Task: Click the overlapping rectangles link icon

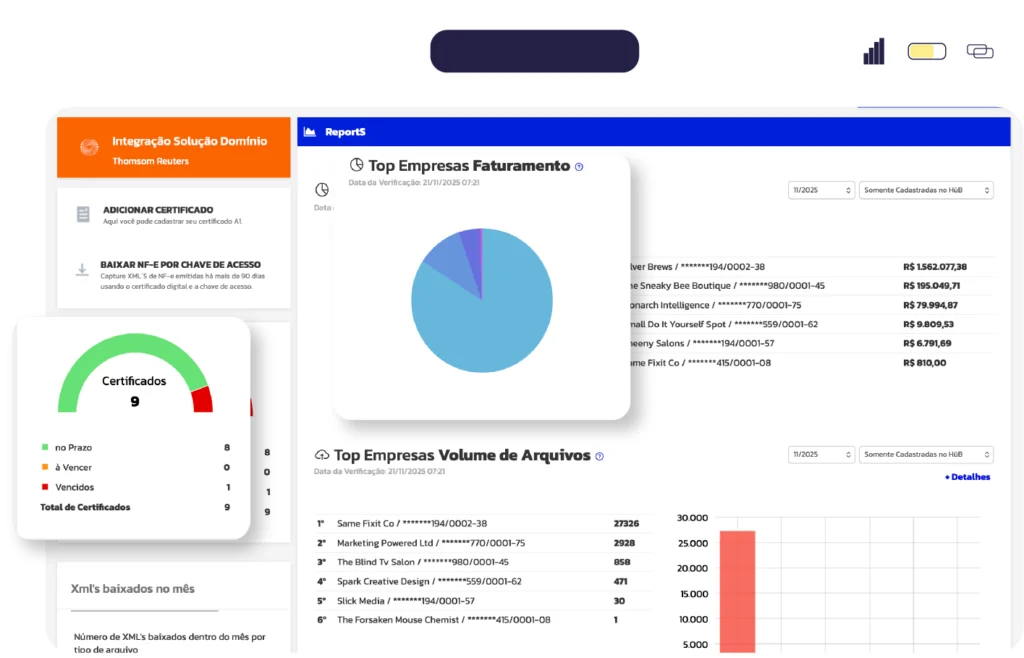Action: (x=979, y=51)
